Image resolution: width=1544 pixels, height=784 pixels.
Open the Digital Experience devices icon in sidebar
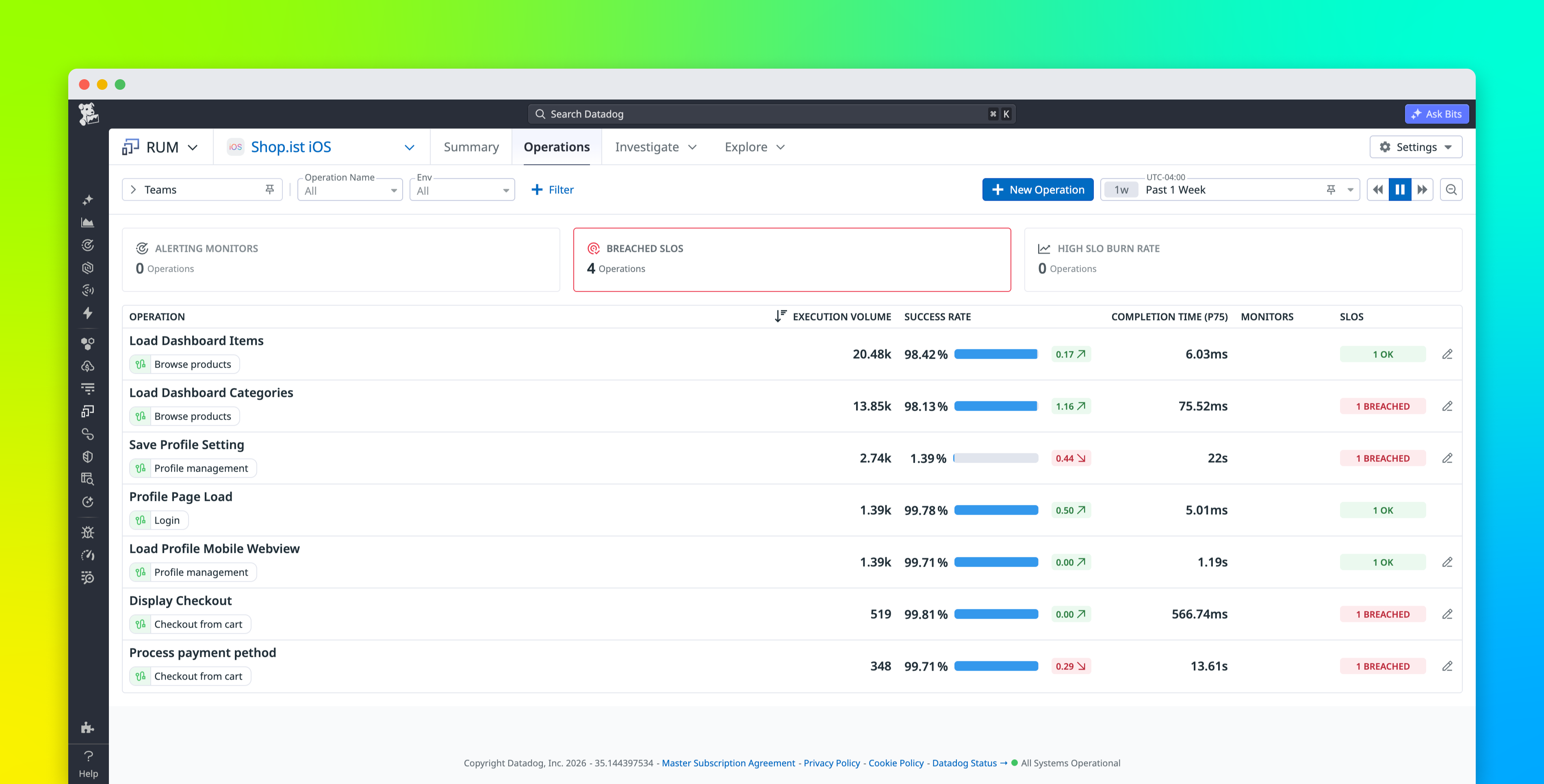(x=88, y=411)
